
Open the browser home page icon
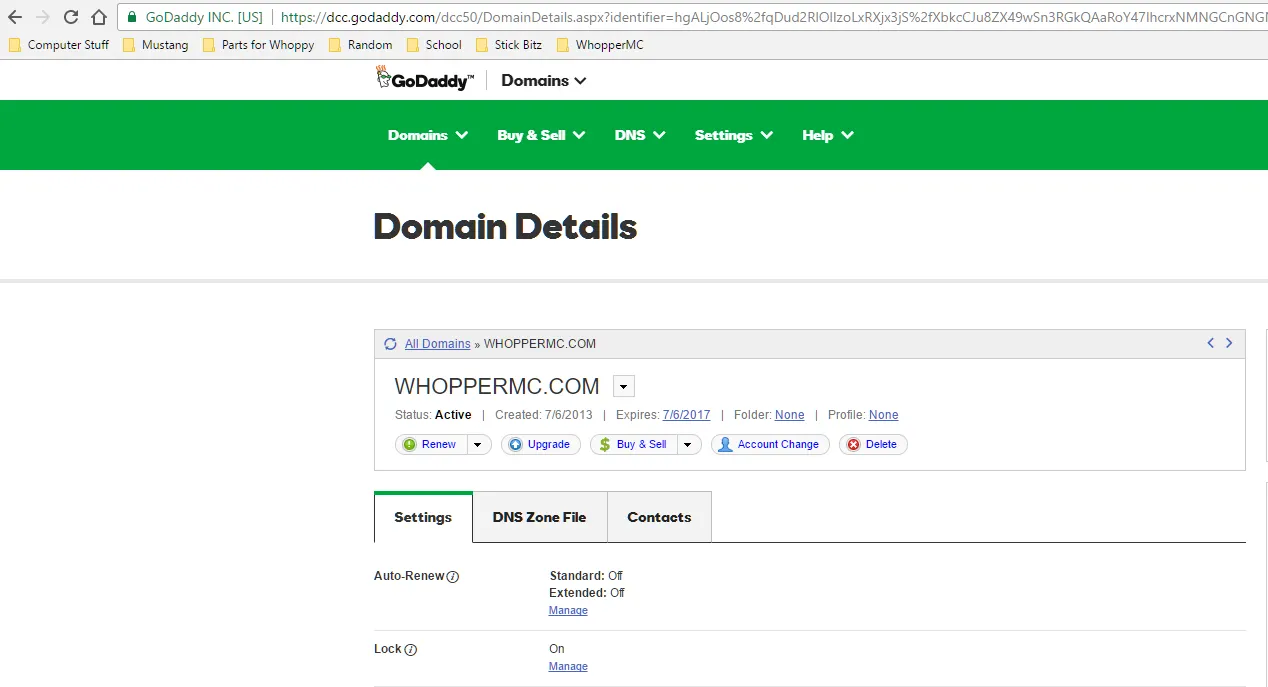98,17
